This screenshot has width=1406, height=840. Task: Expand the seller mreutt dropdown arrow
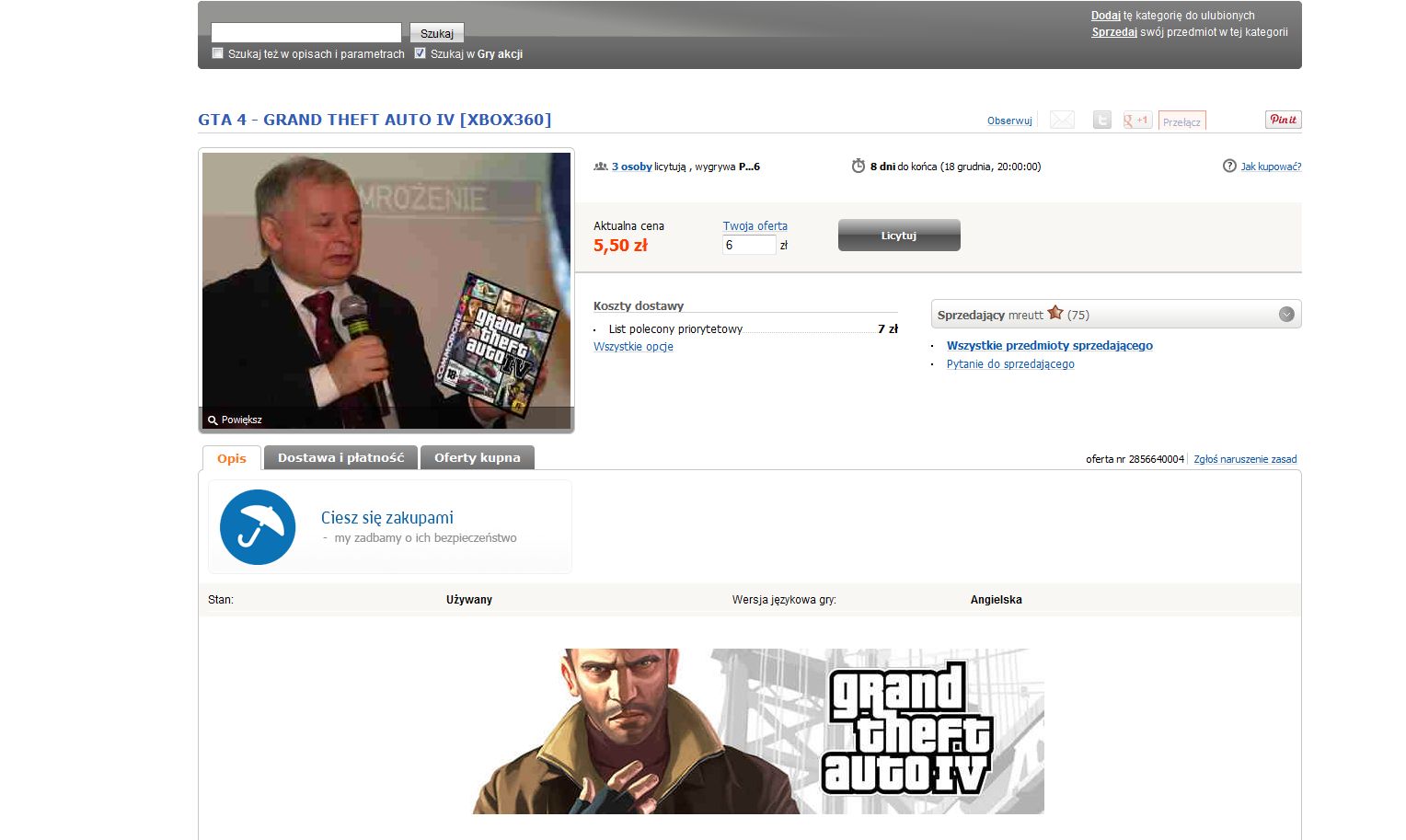tap(1286, 315)
